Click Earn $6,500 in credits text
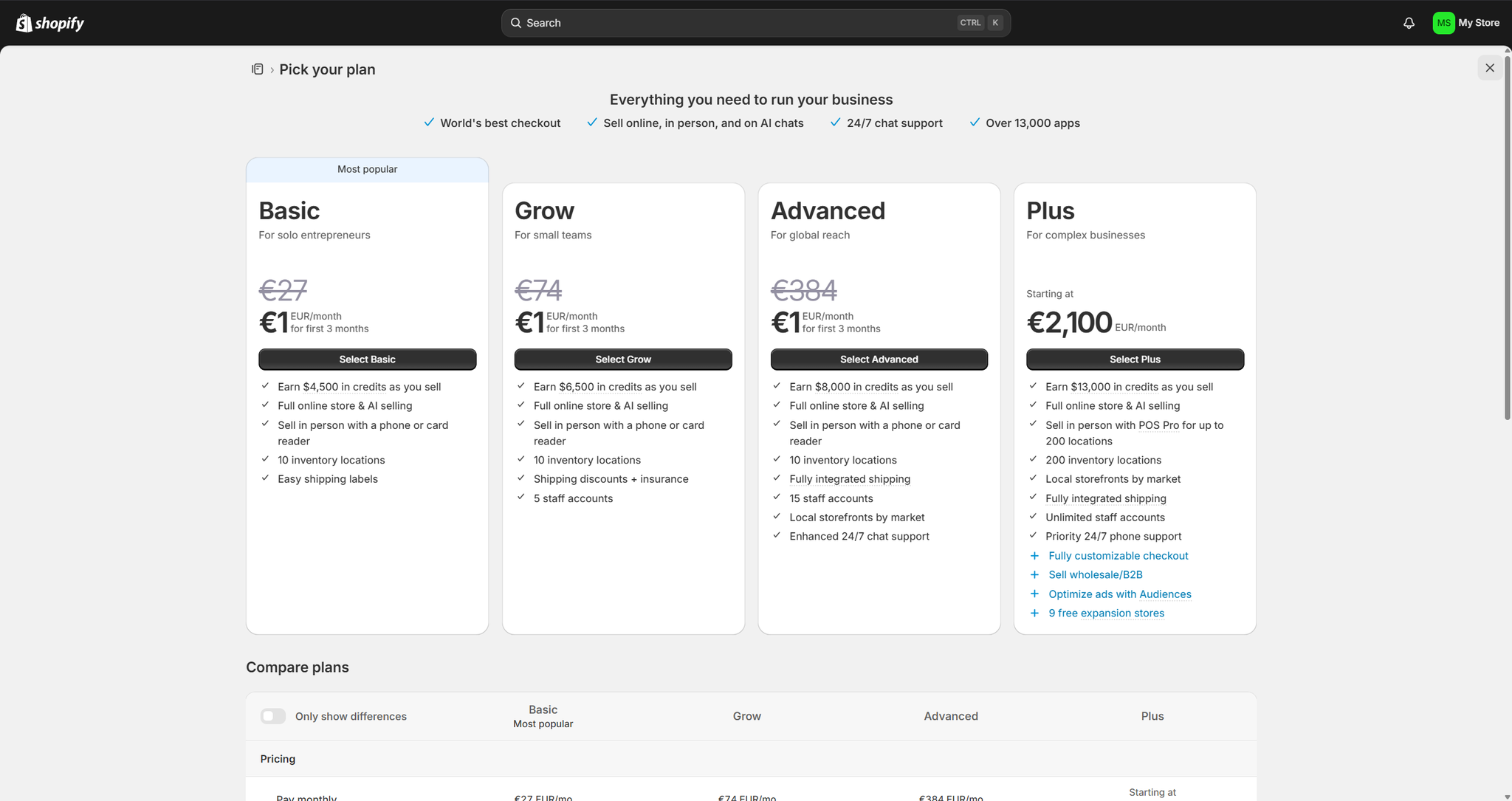Screen dimensions: 1512x801 pos(615,387)
